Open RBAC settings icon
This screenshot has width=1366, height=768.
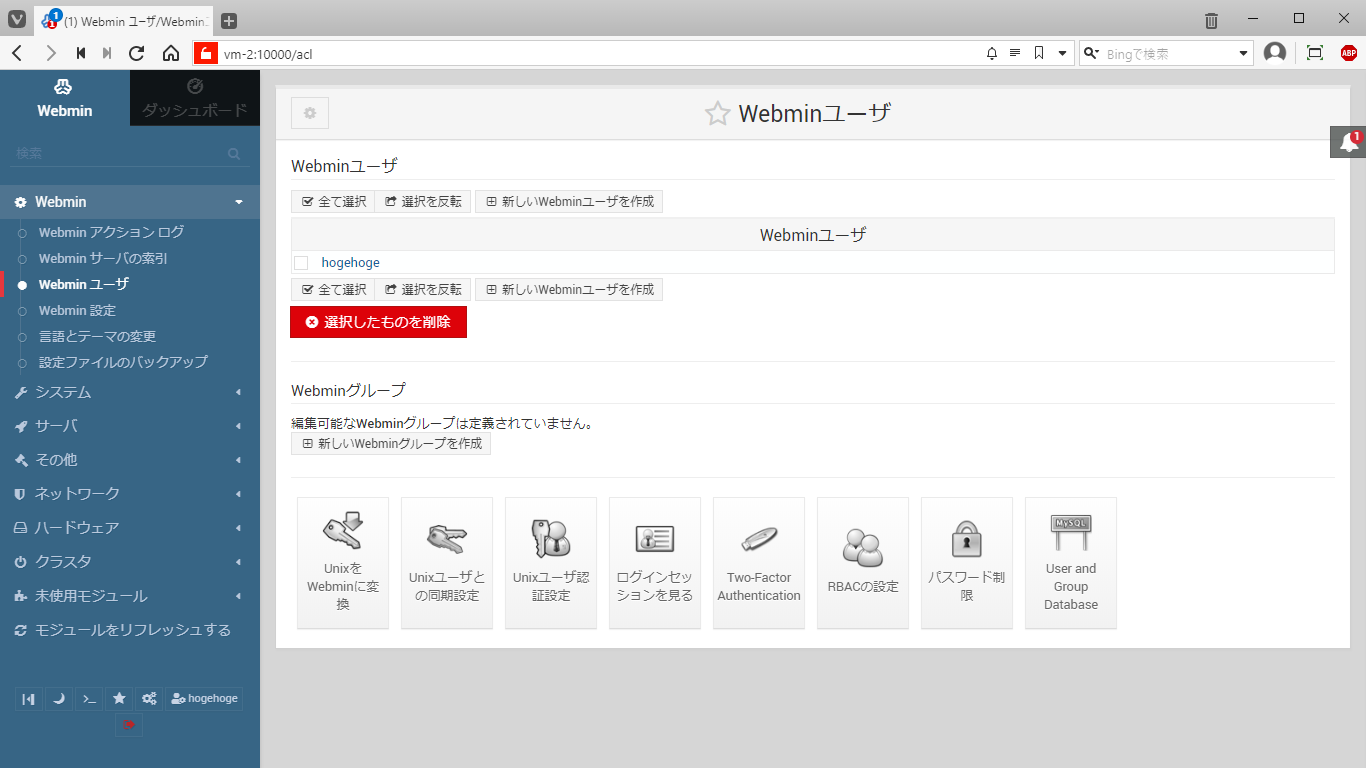coord(863,563)
